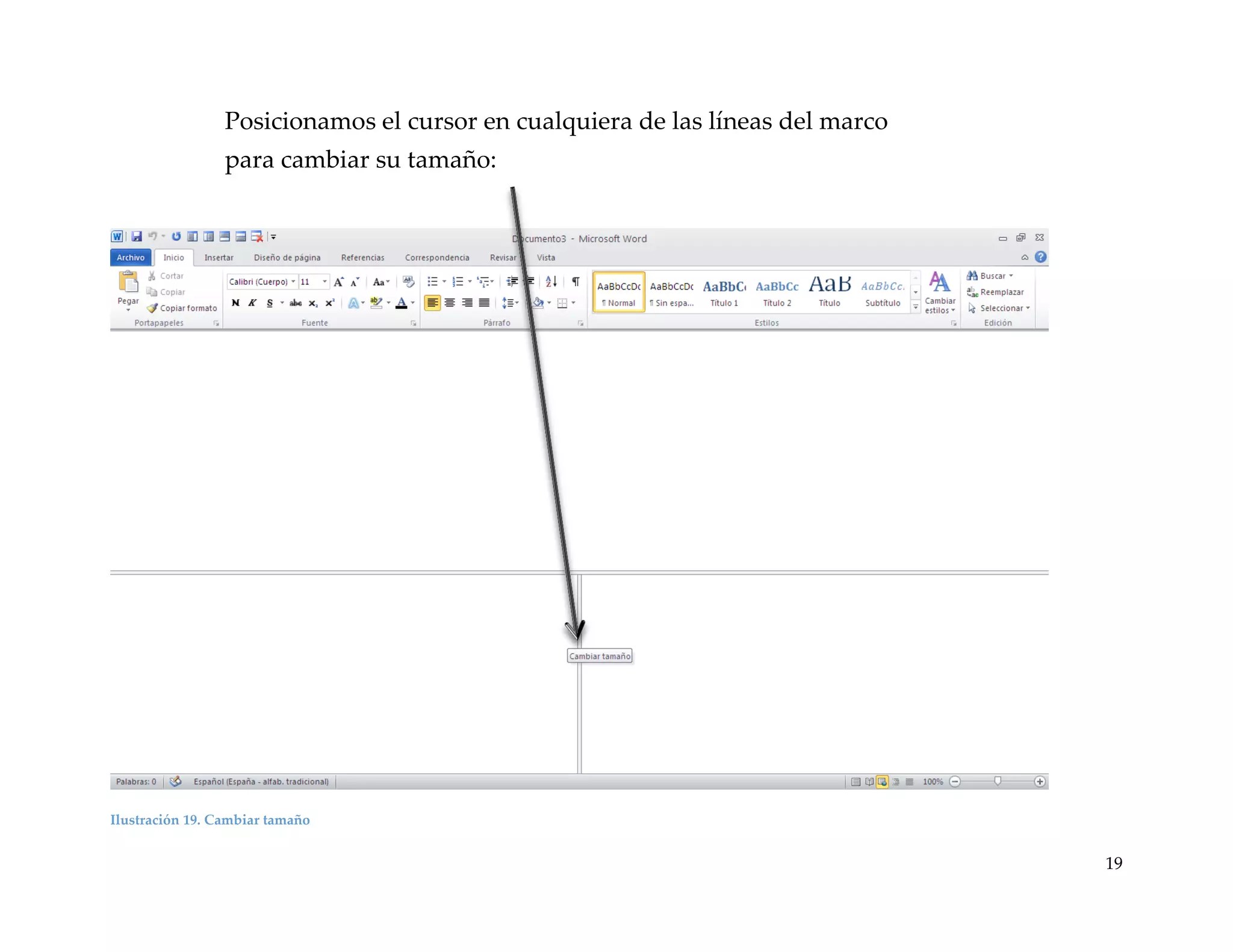Toggle bold with the N button
Image resolution: width=1233 pixels, height=952 pixels.
[x=235, y=303]
